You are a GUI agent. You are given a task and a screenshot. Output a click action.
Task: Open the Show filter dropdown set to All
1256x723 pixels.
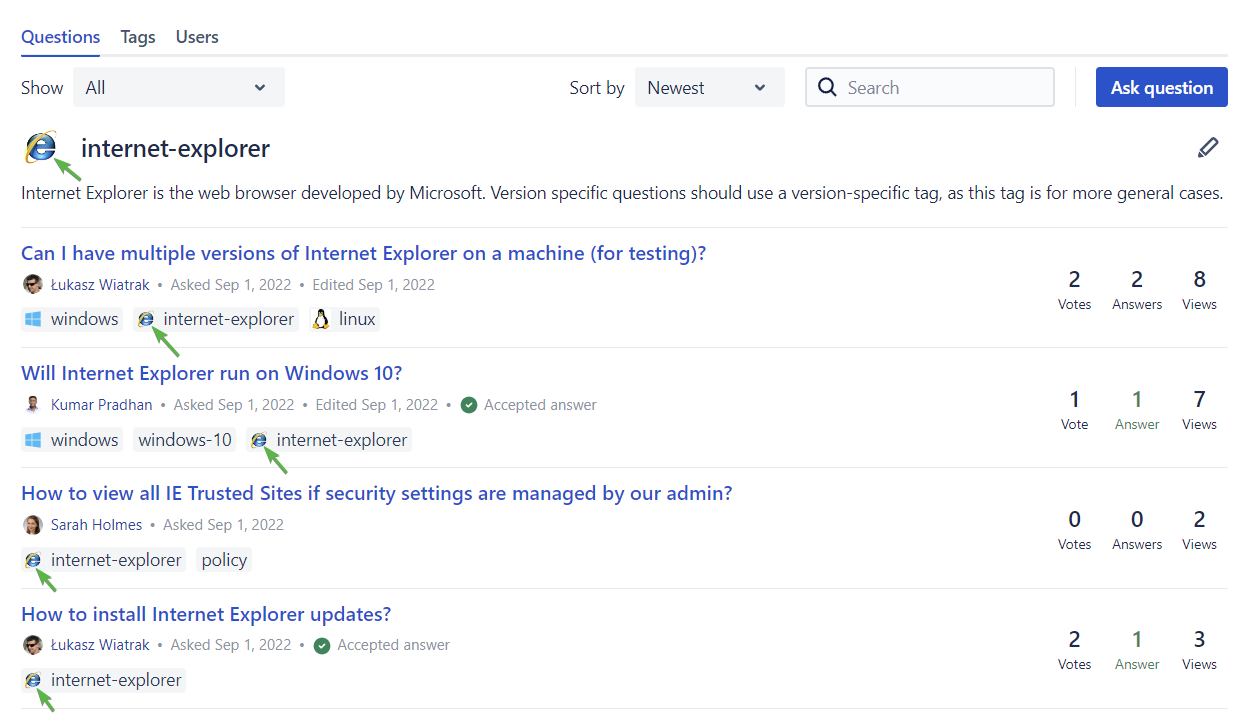click(179, 87)
